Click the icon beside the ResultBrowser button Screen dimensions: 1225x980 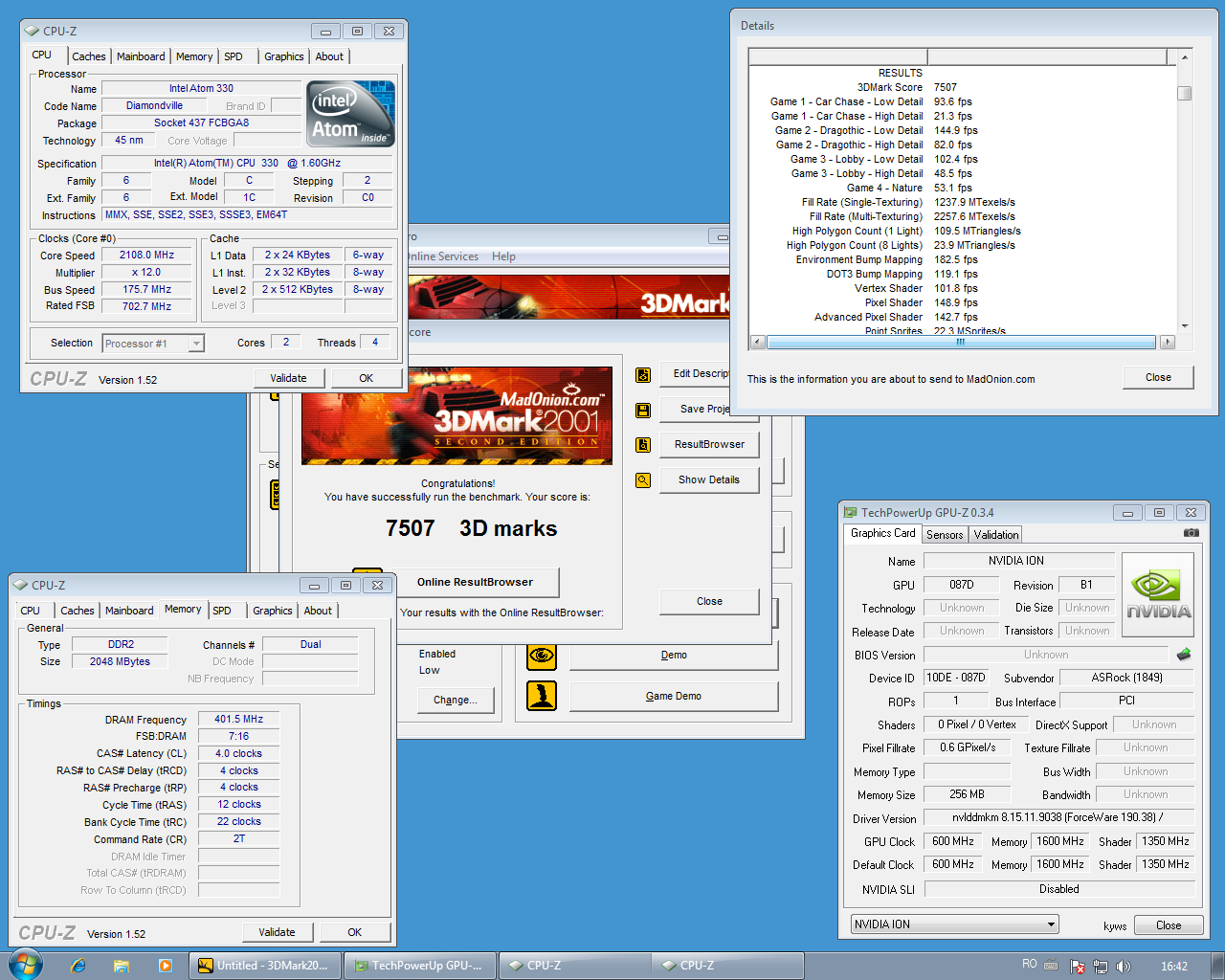point(643,445)
